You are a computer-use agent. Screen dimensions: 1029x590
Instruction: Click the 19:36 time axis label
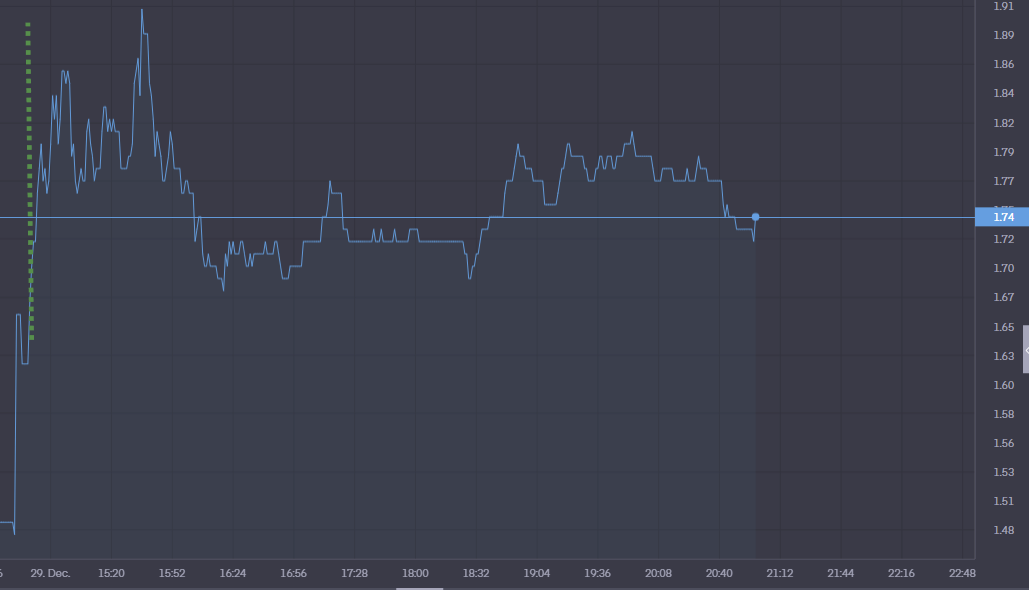click(598, 573)
